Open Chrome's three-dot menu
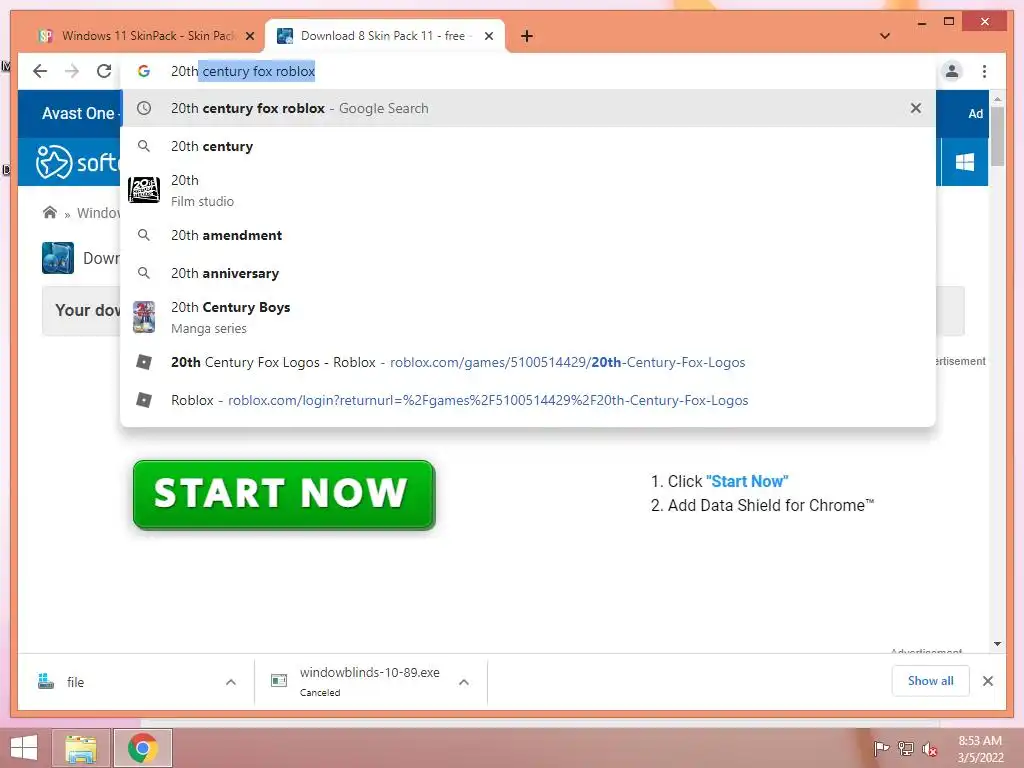The width and height of the screenshot is (1024, 768). 984,71
